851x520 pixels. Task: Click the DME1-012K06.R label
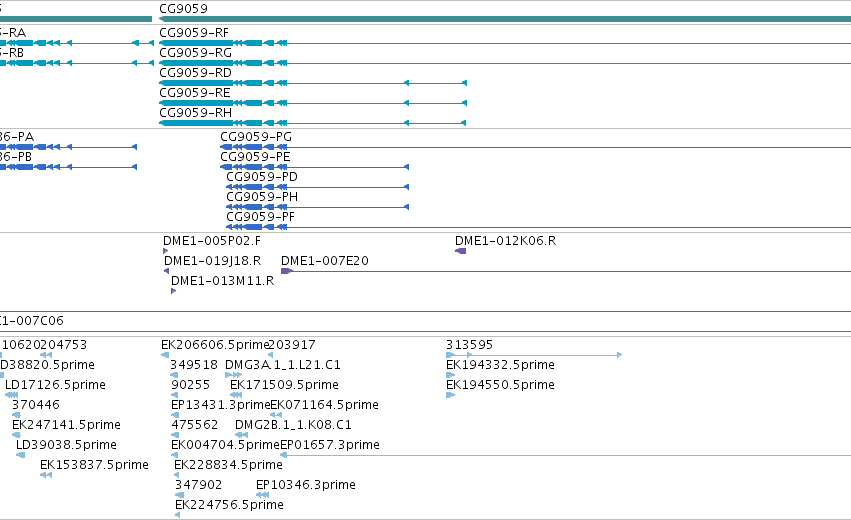[x=505, y=241]
